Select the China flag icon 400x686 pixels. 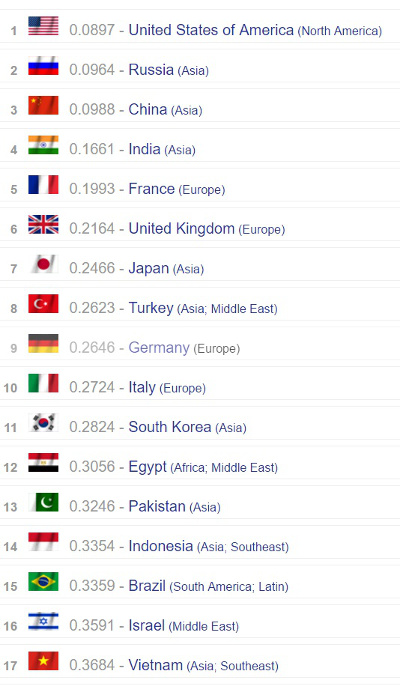[x=43, y=105]
